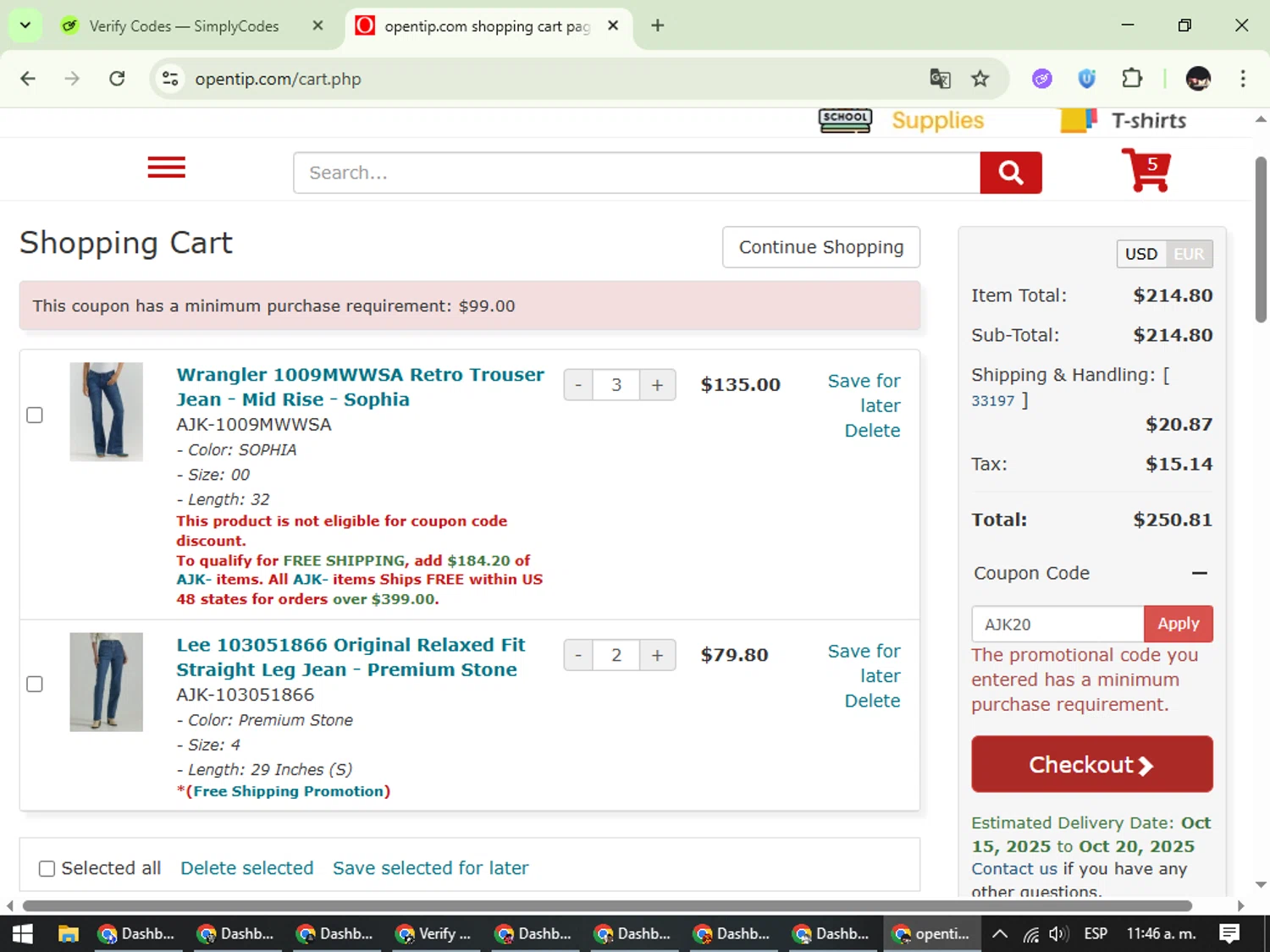Screen dimensions: 1270x952
Task: Open the Windows Start menu
Action: [23, 933]
